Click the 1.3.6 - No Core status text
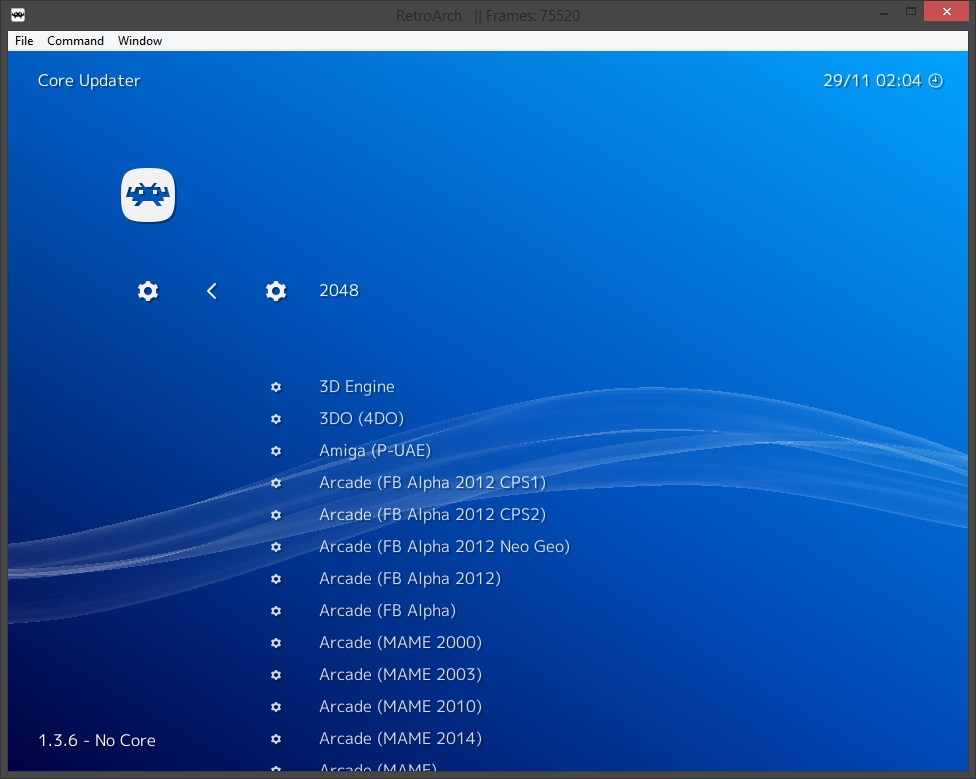 (x=97, y=740)
